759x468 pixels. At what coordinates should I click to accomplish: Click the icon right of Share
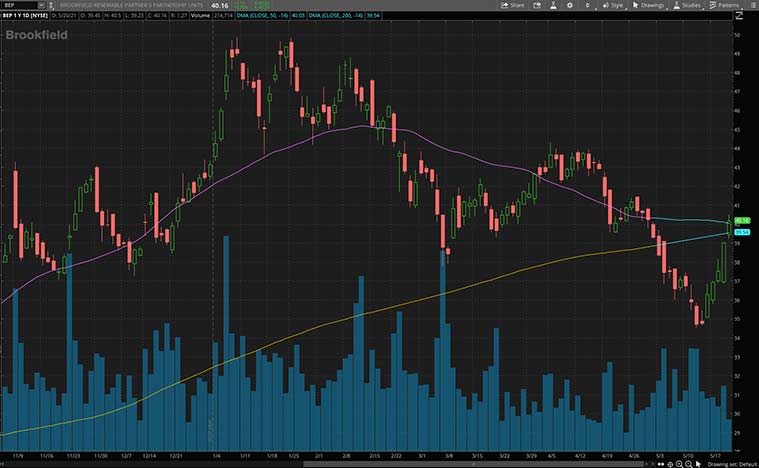point(538,5)
